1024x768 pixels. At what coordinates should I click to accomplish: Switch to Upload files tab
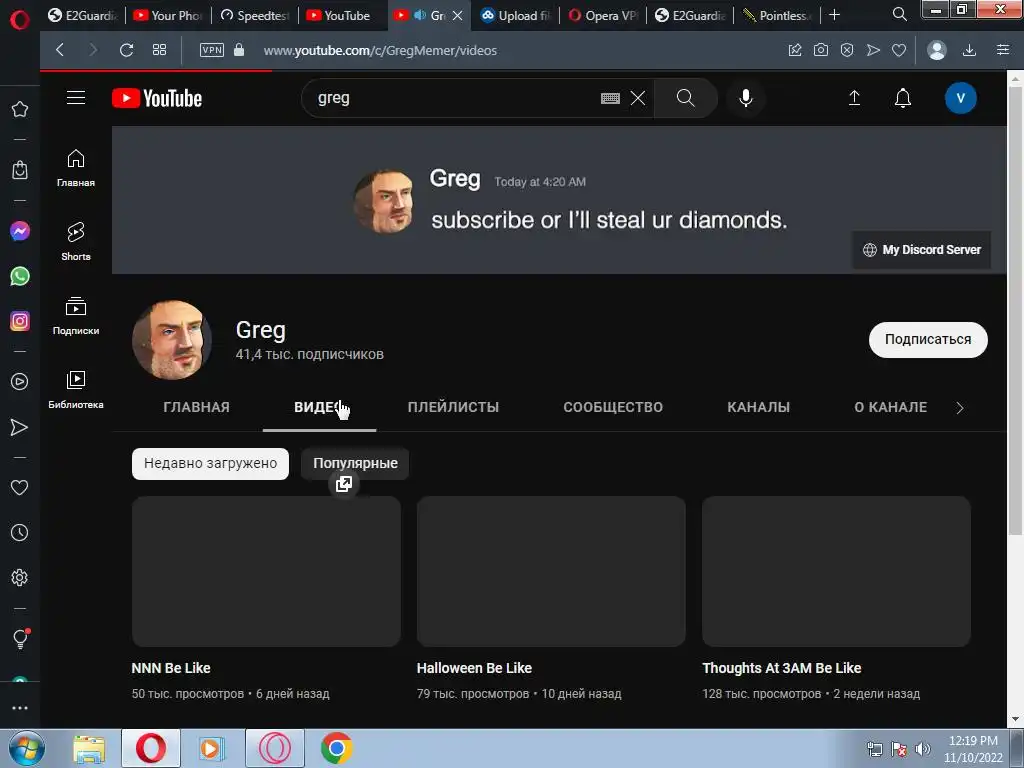tap(517, 15)
